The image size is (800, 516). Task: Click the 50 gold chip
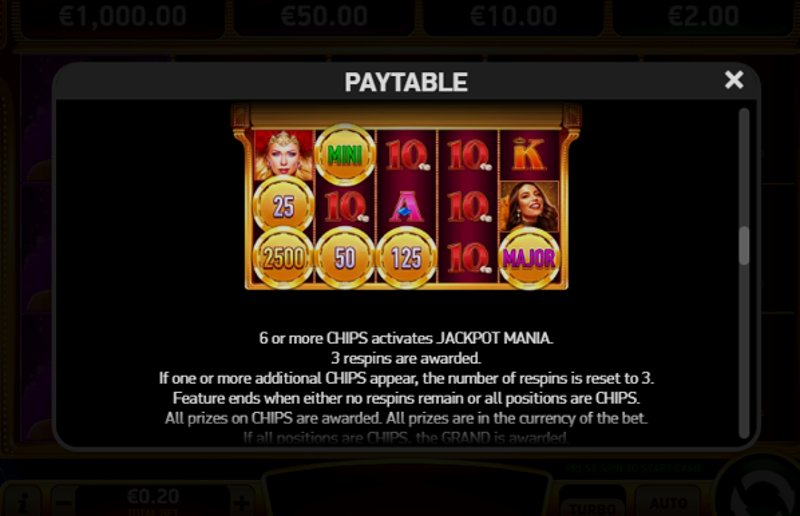click(x=345, y=258)
